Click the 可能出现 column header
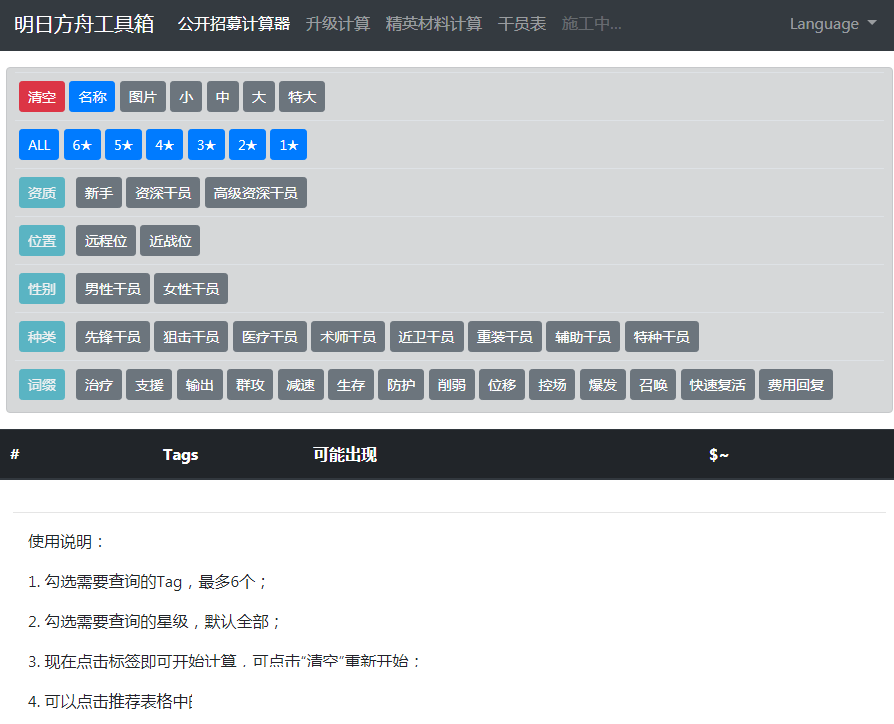Screen dimensions: 894x724 click(x=345, y=454)
